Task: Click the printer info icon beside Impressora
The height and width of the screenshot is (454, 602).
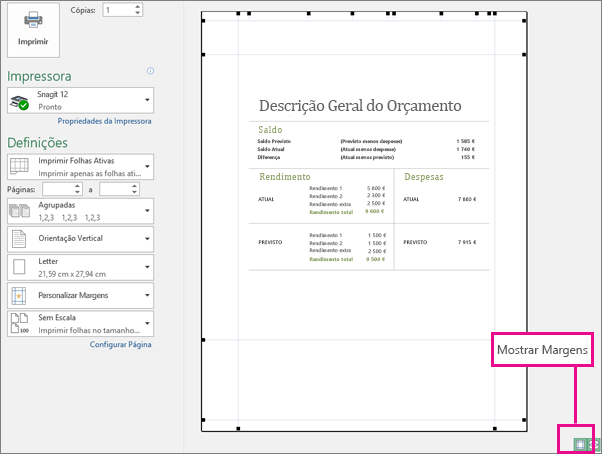Action: coord(150,71)
